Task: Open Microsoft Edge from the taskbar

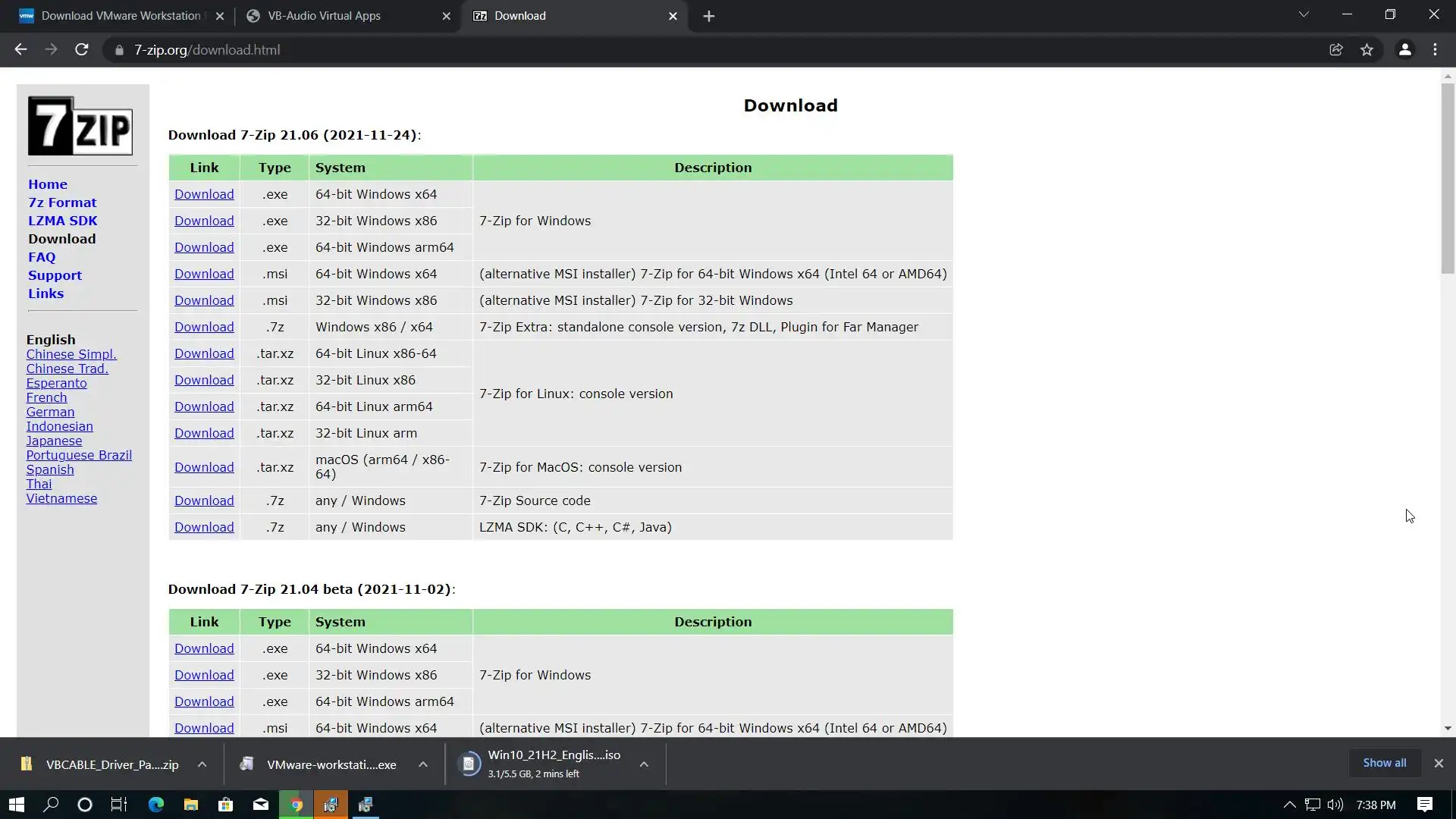Action: tap(155, 805)
